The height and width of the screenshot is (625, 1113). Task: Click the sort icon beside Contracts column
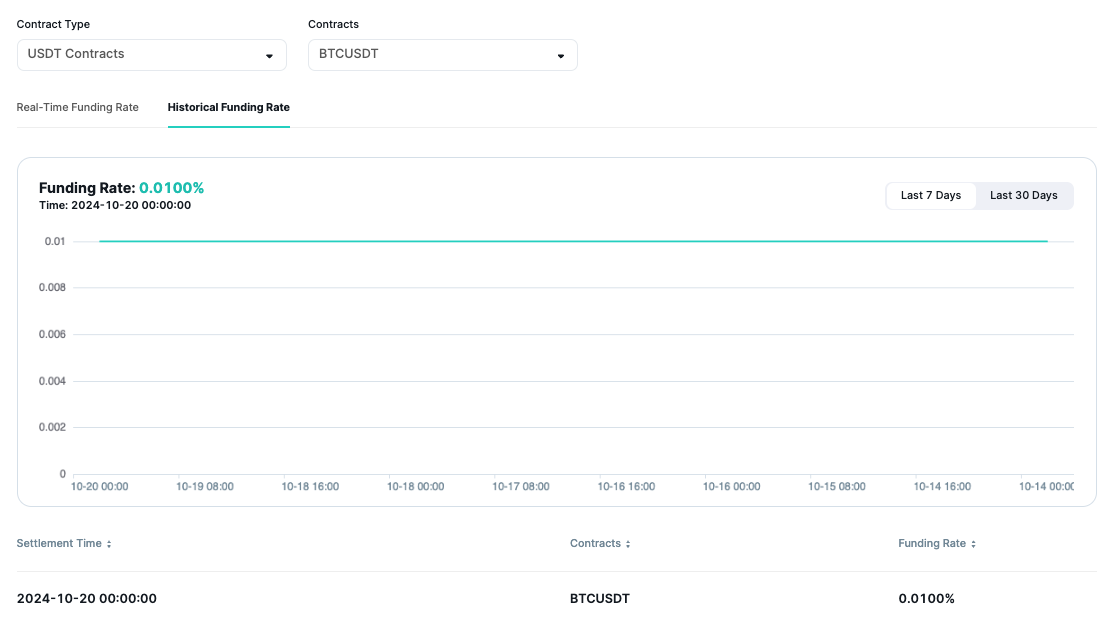(628, 544)
